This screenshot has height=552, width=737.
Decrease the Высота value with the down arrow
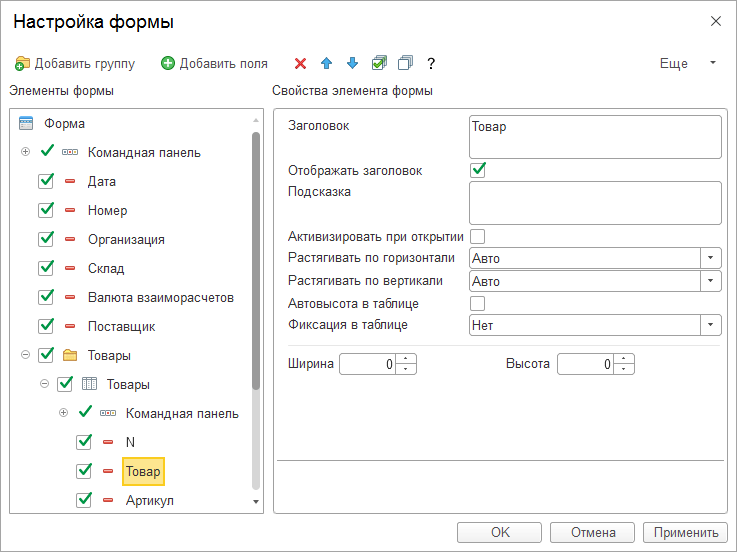624,369
